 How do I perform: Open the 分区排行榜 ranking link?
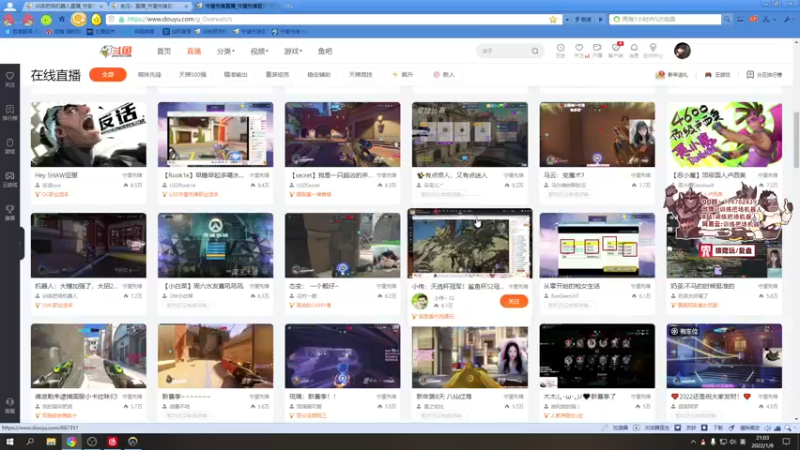pyautogui.click(x=764, y=74)
